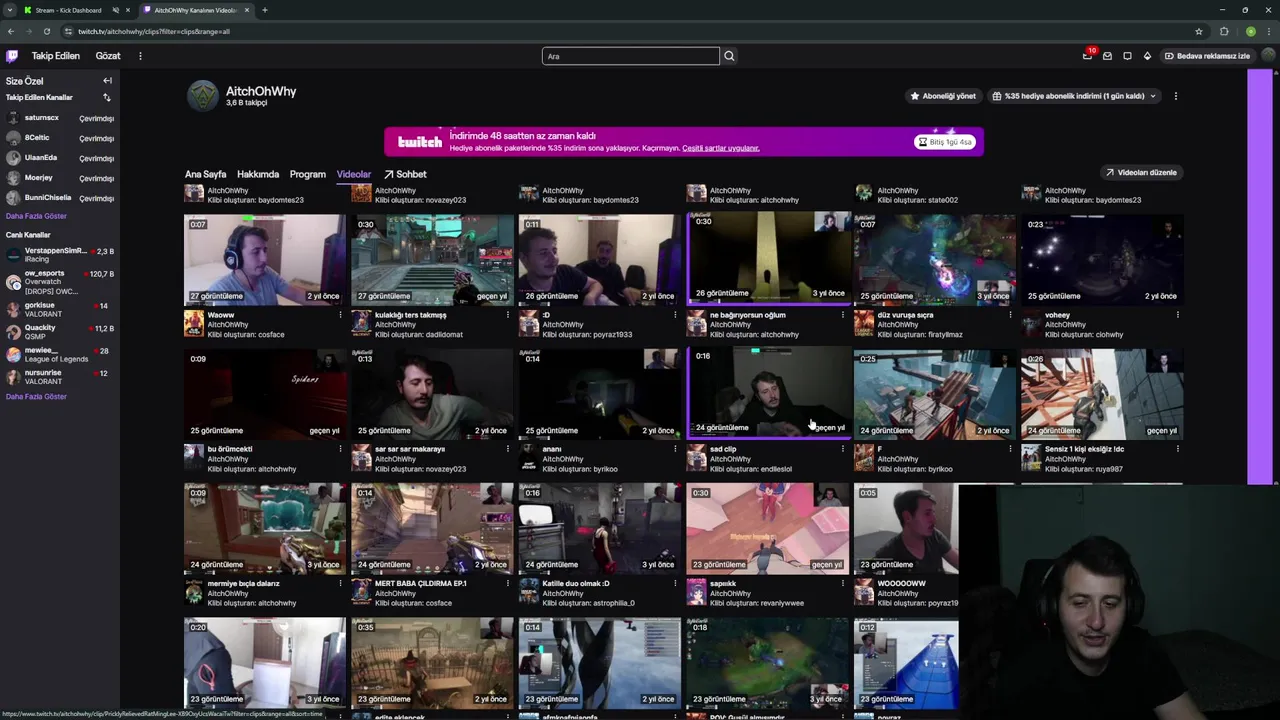This screenshot has width=1280, height=720.
Task: Go to Gözat in the top nav
Action: click(x=108, y=56)
